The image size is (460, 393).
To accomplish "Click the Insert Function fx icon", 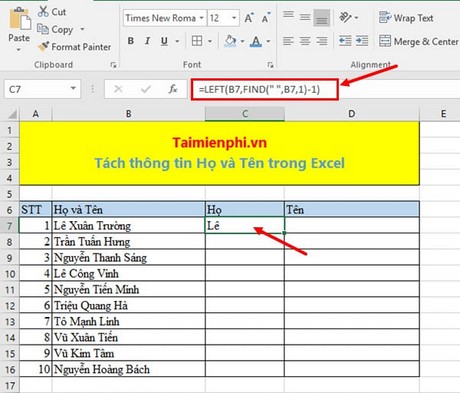I will point(173,89).
